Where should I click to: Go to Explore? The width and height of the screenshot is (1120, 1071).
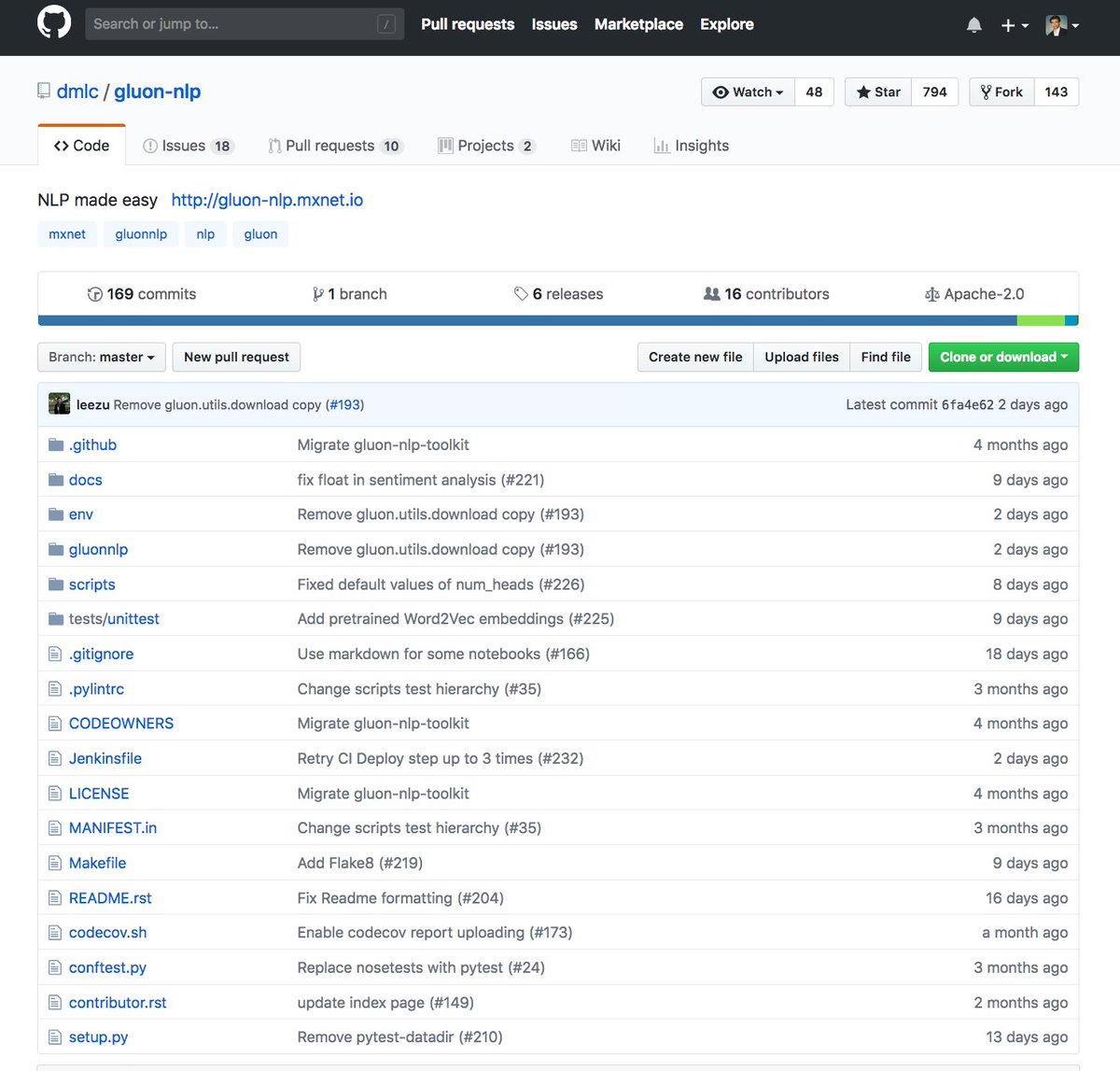click(x=727, y=24)
